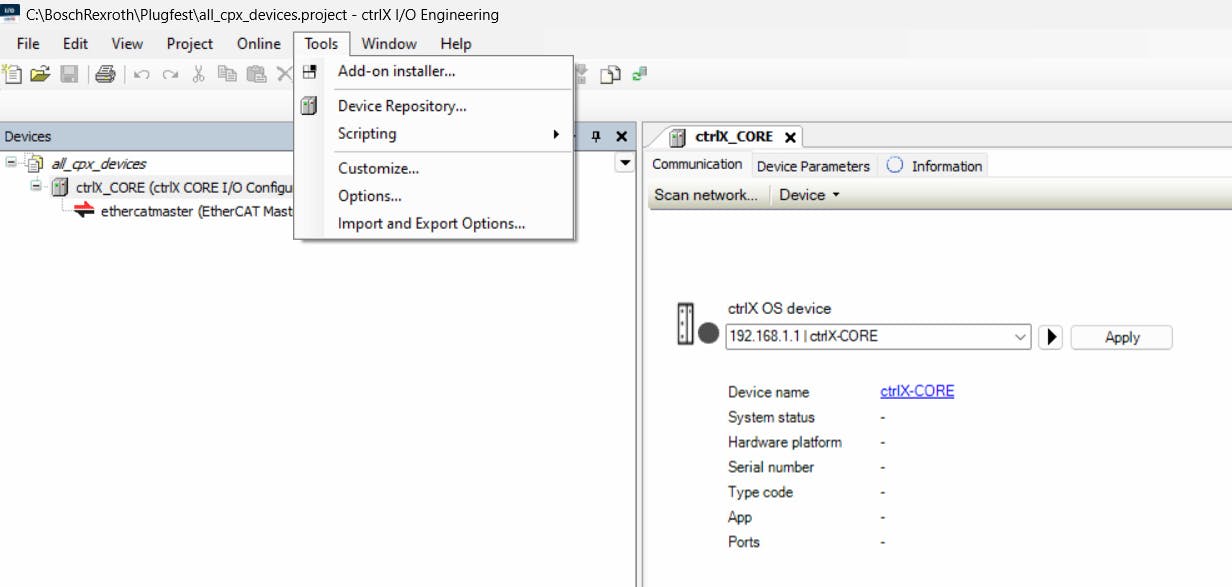Click the Serial number label
This screenshot has width=1232, height=587.
(x=771, y=467)
